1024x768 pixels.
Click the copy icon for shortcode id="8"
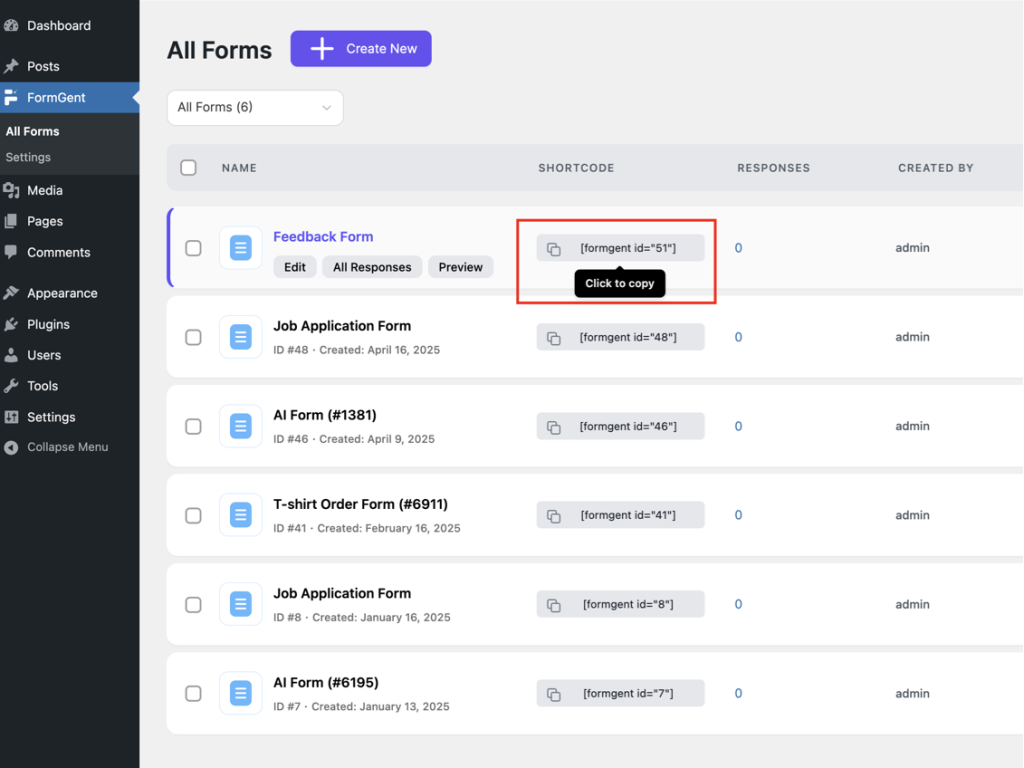[x=554, y=605]
